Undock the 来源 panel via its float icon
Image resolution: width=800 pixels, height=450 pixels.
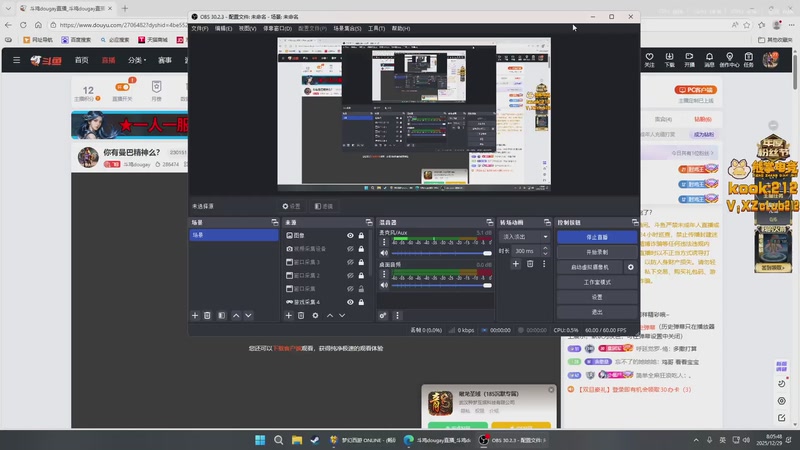click(369, 222)
